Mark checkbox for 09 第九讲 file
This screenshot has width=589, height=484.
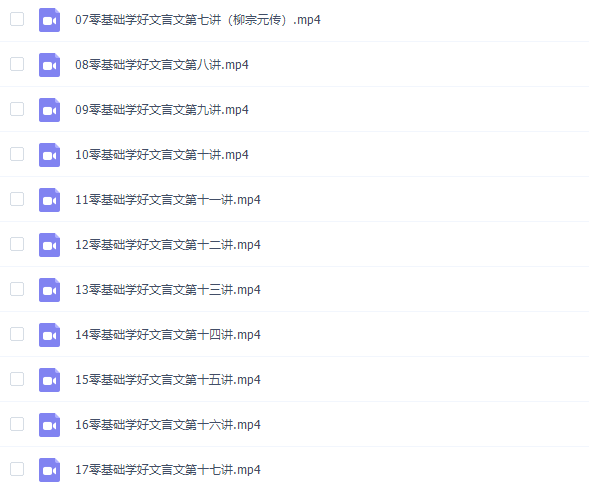[17, 109]
